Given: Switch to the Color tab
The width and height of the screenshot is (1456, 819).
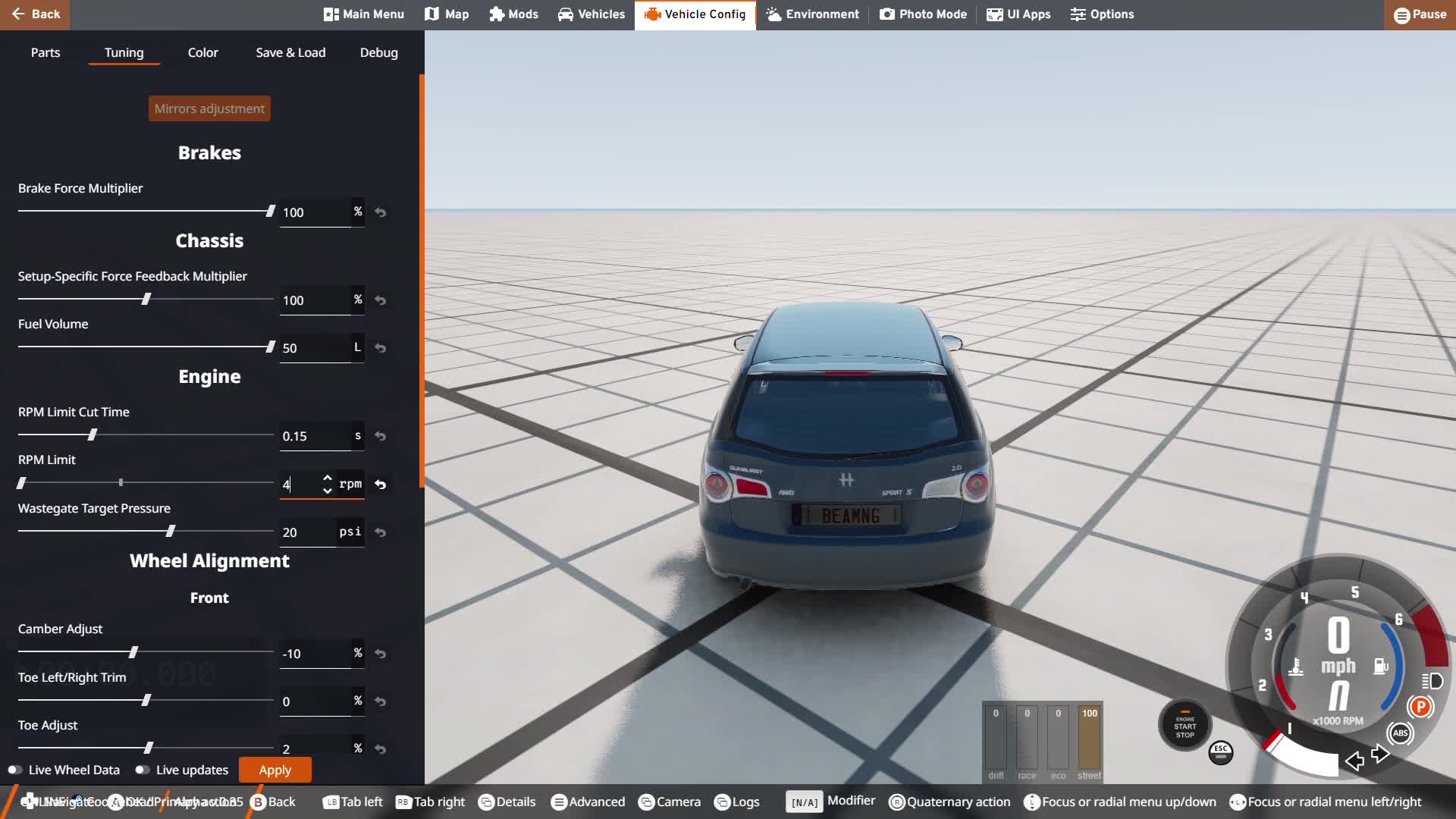Looking at the screenshot, I should pyautogui.click(x=202, y=52).
